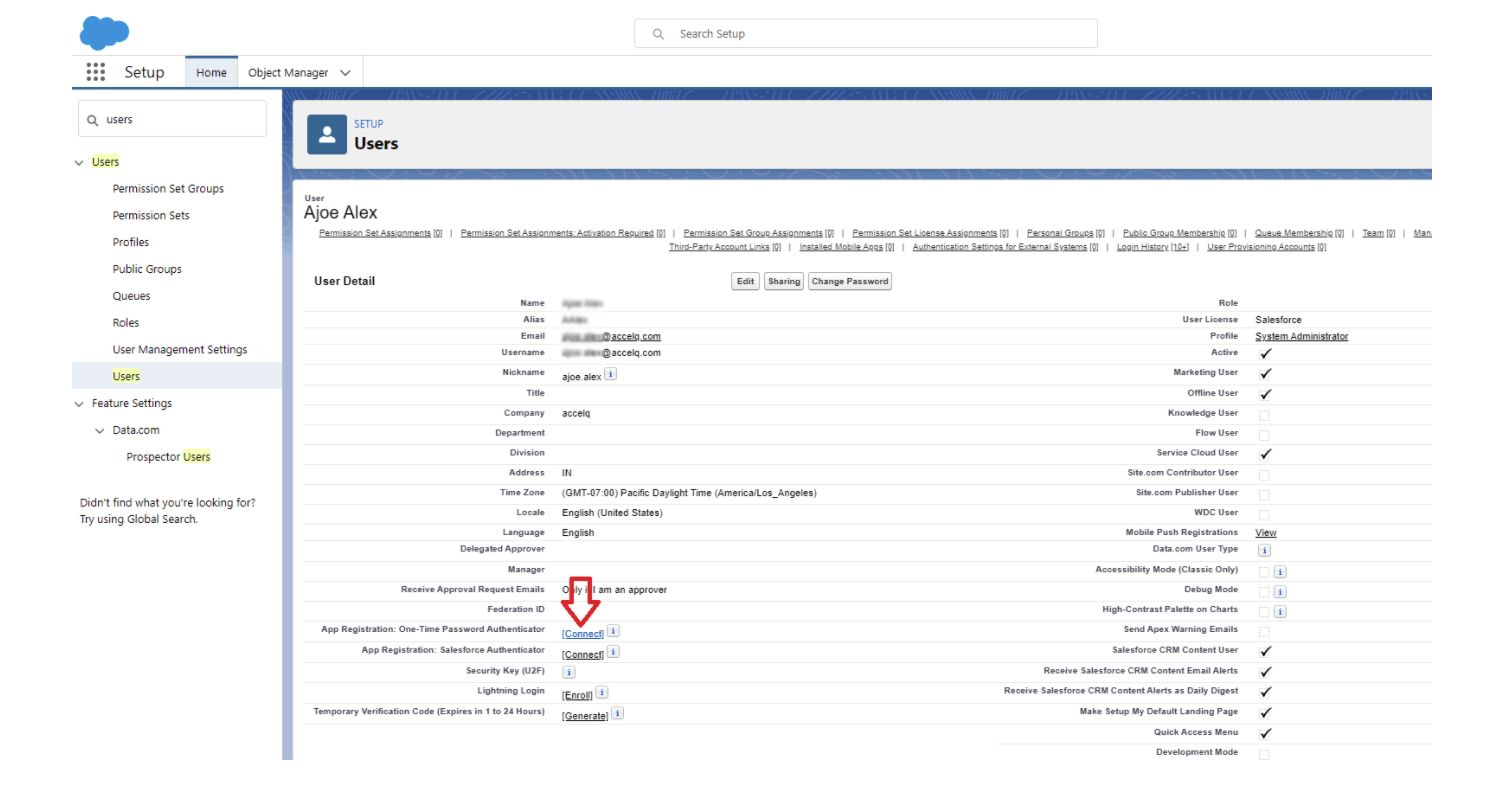
Task: Click the Change Password button
Action: click(850, 282)
